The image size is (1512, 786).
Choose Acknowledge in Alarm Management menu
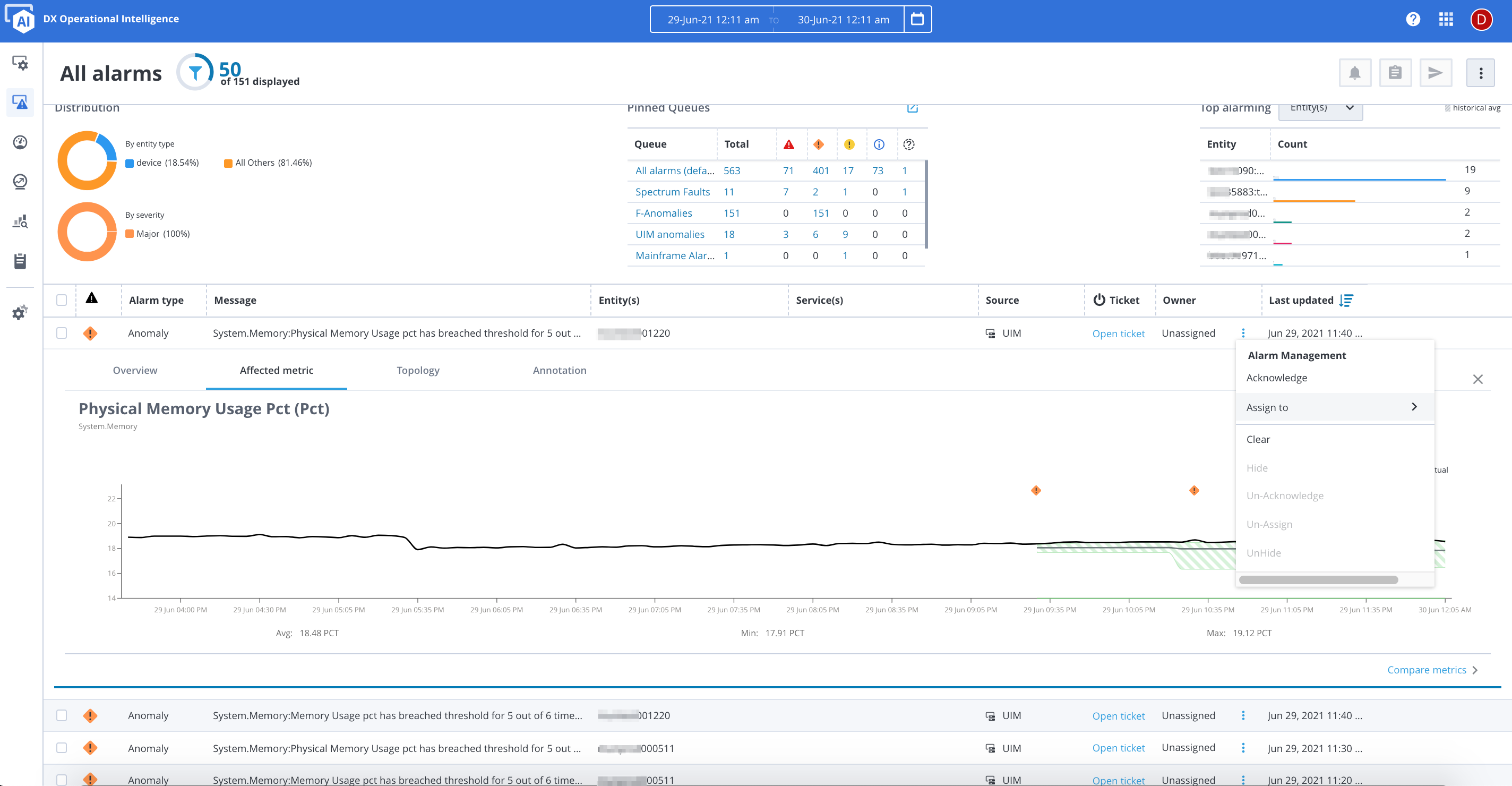1277,378
